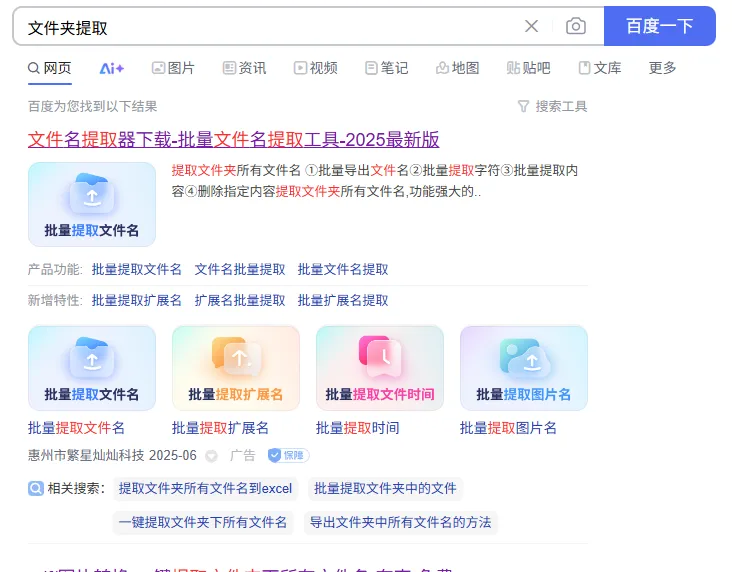Image resolution: width=732 pixels, height=572 pixels.
Task: Click 批量提取图片名 caption link
Action: pyautogui.click(x=508, y=428)
